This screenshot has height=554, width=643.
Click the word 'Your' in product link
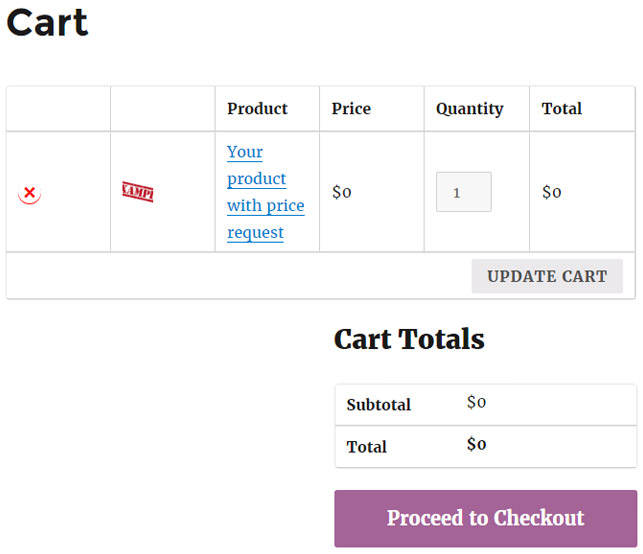click(x=245, y=152)
